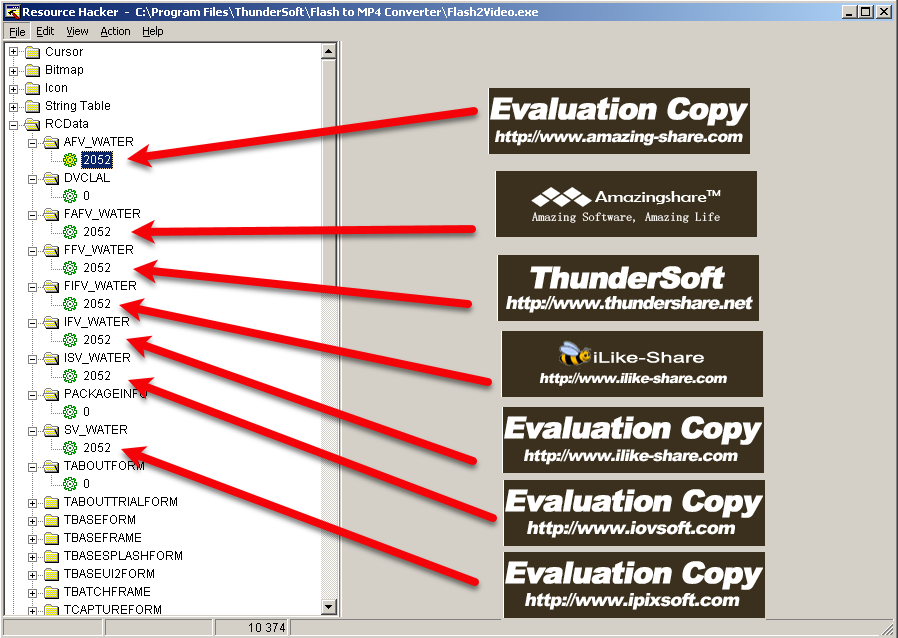Click the Resource Hacker title bar icon

pyautogui.click(x=12, y=11)
